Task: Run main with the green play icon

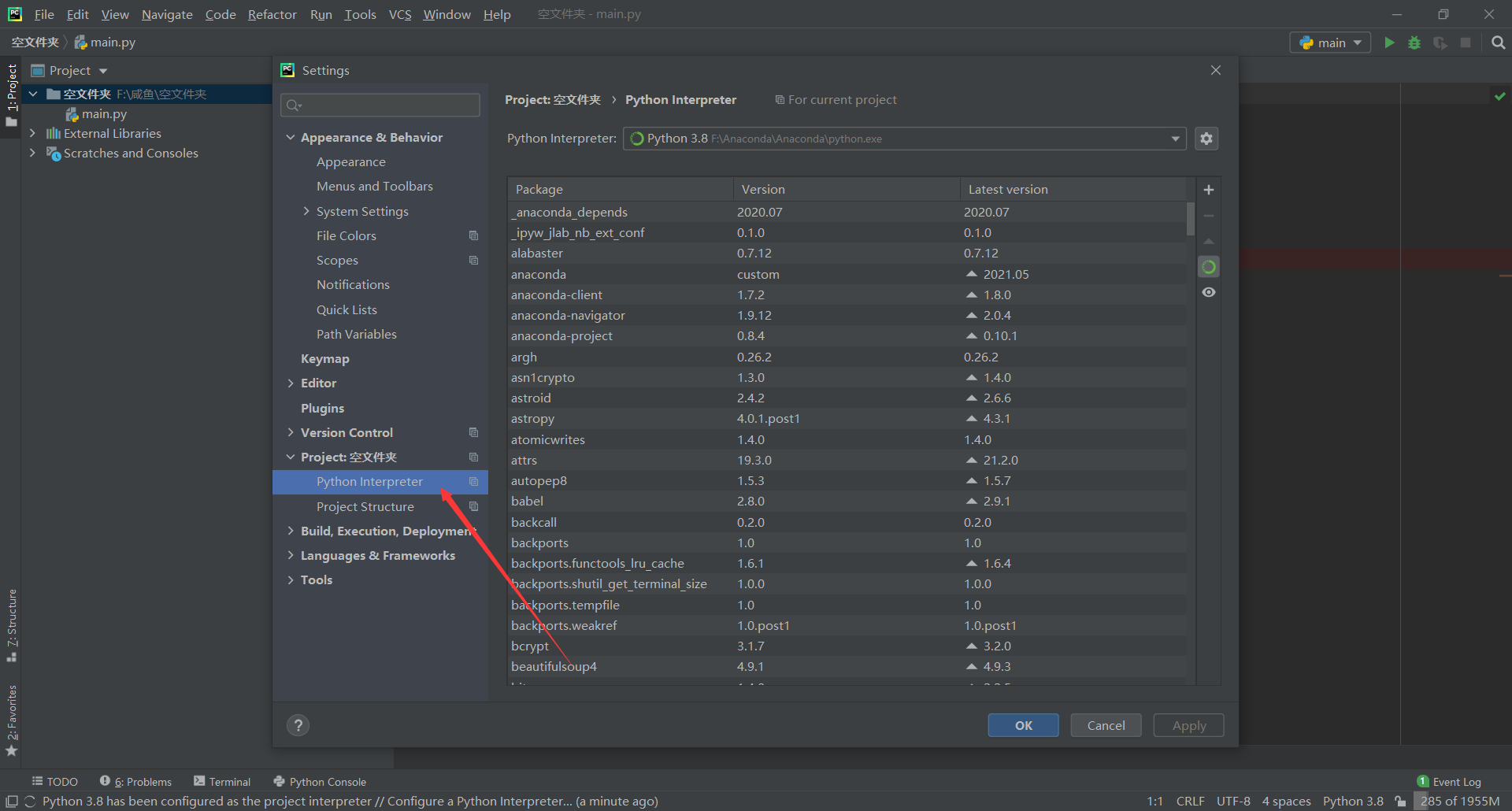Action: pos(1389,43)
